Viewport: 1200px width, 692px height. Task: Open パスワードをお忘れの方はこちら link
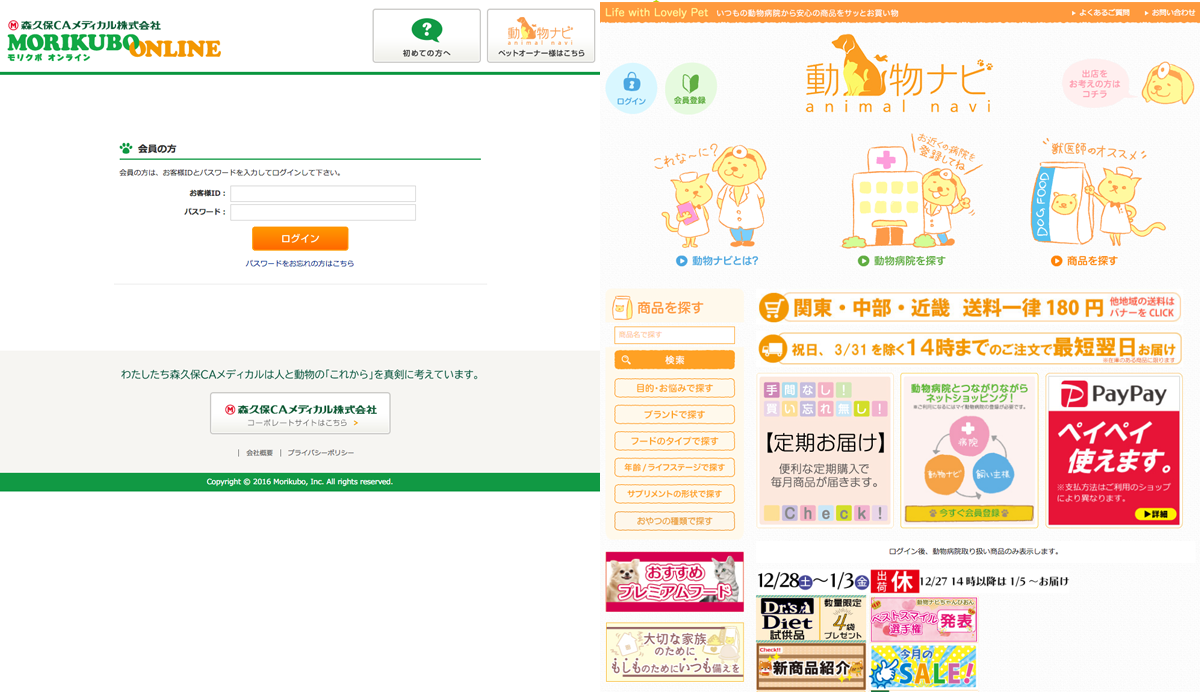click(300, 264)
